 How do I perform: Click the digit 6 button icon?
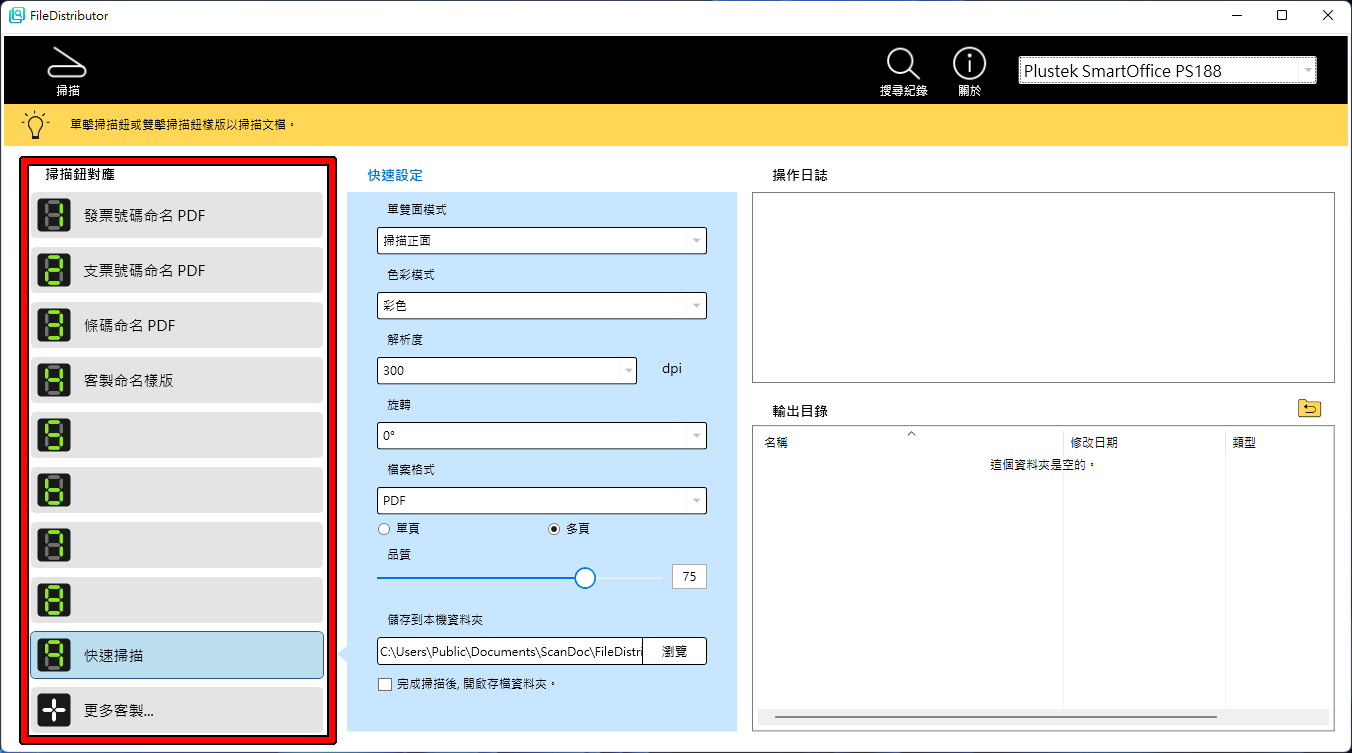(x=54, y=490)
